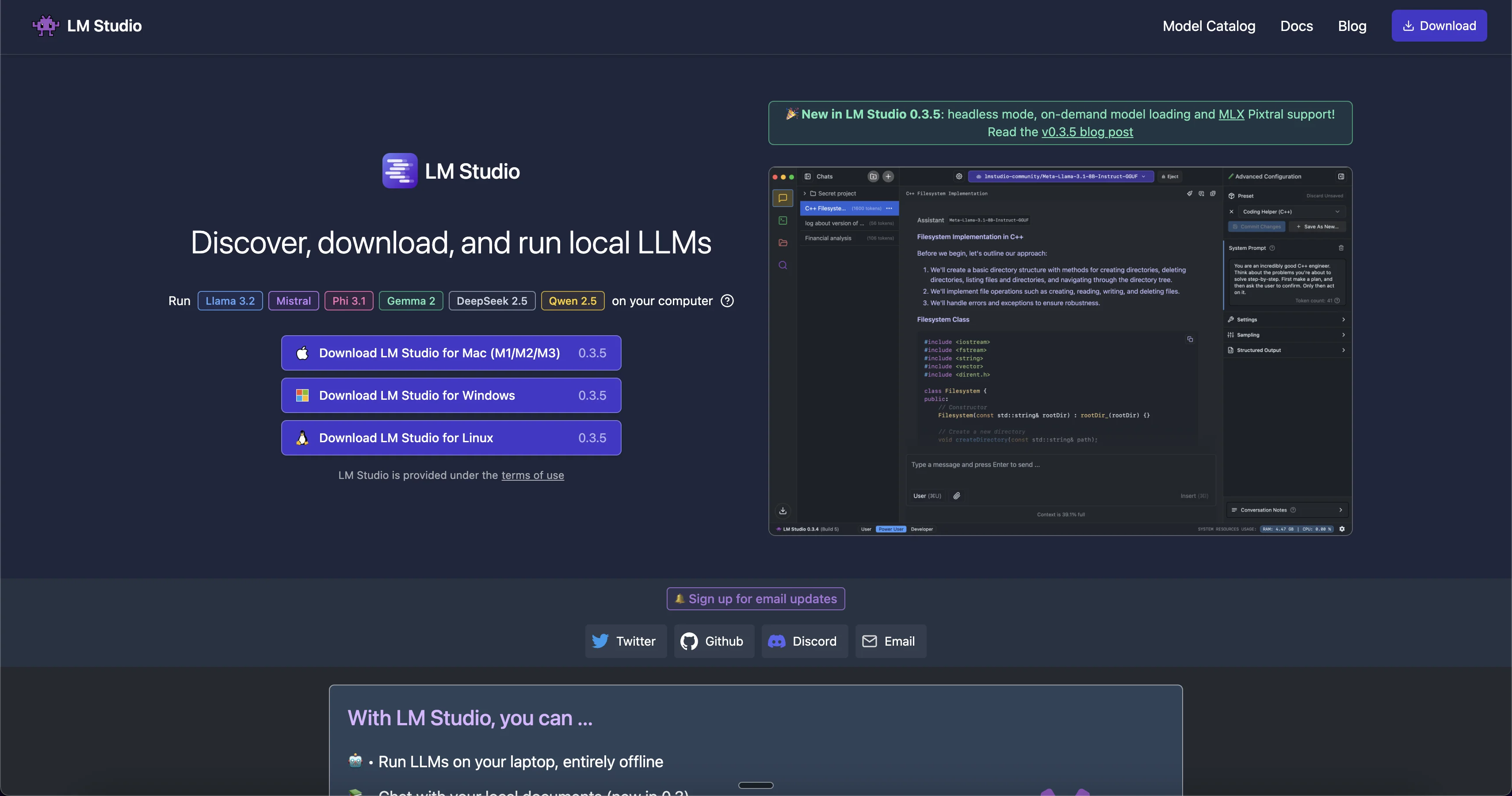Click the purple LM Studio app icon

[x=400, y=171]
